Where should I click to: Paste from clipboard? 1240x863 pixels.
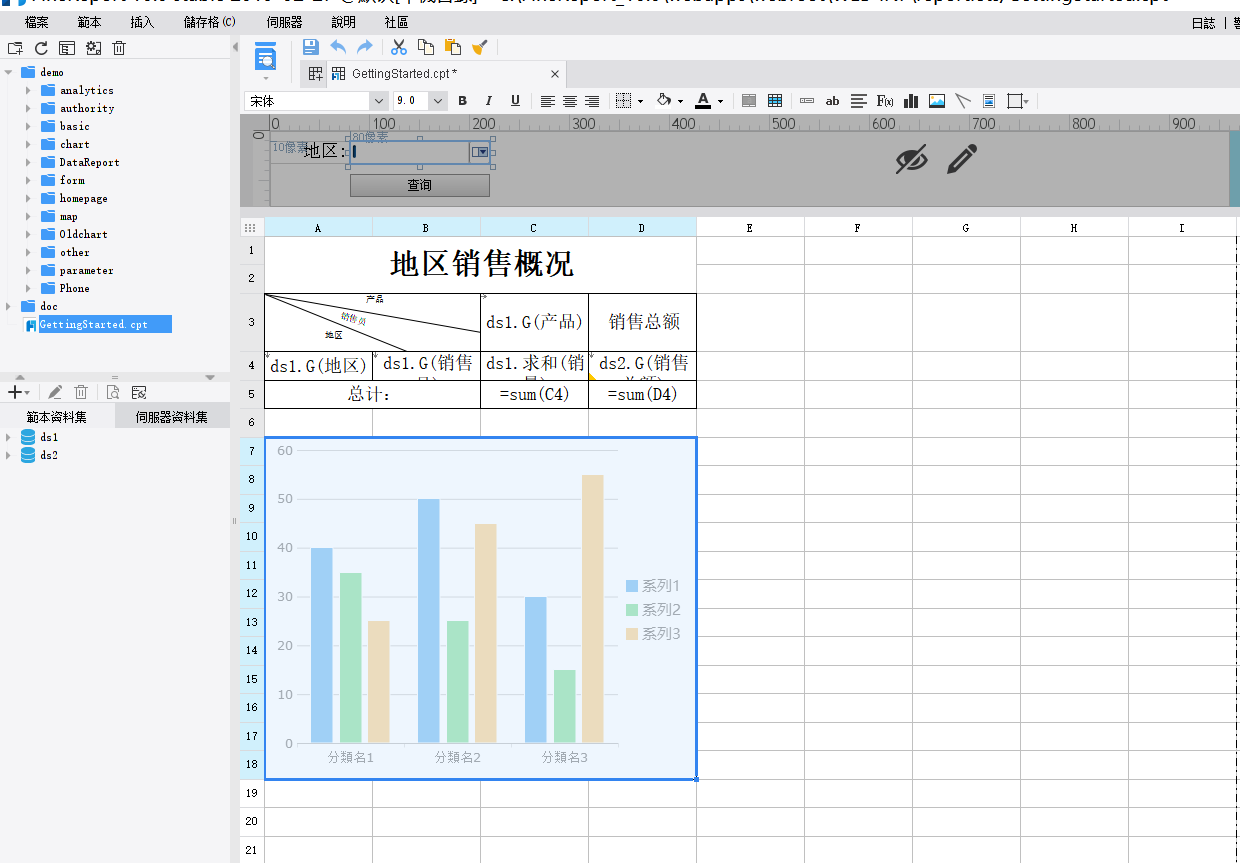453,46
